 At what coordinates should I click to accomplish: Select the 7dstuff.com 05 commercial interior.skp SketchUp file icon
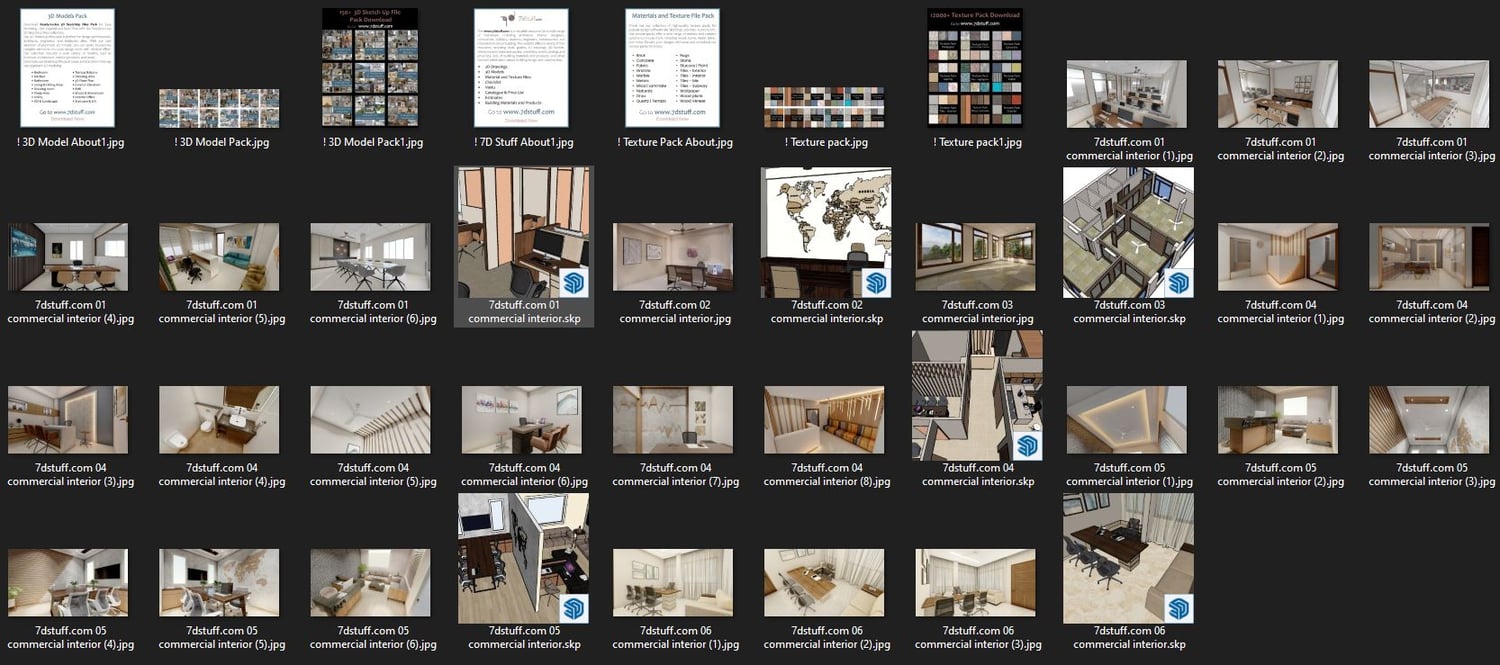click(x=523, y=558)
